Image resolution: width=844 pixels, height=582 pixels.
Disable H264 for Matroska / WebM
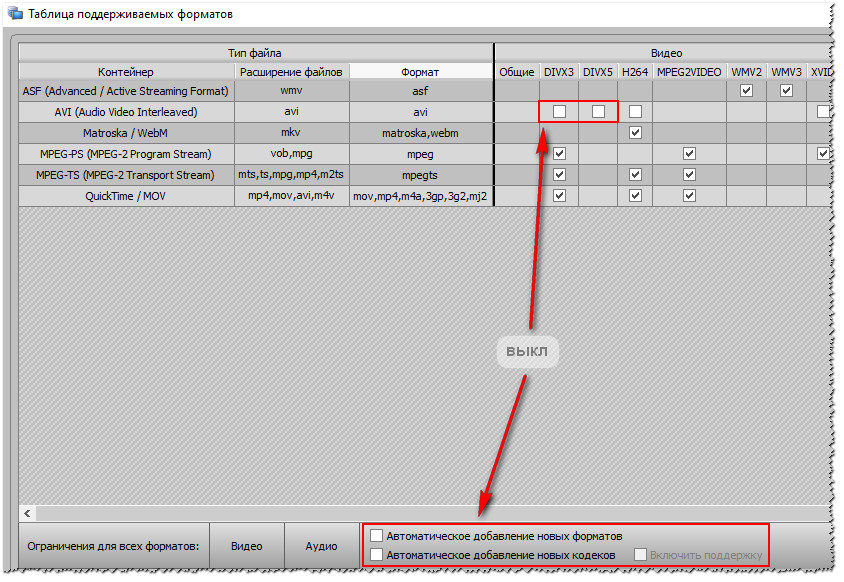(635, 133)
